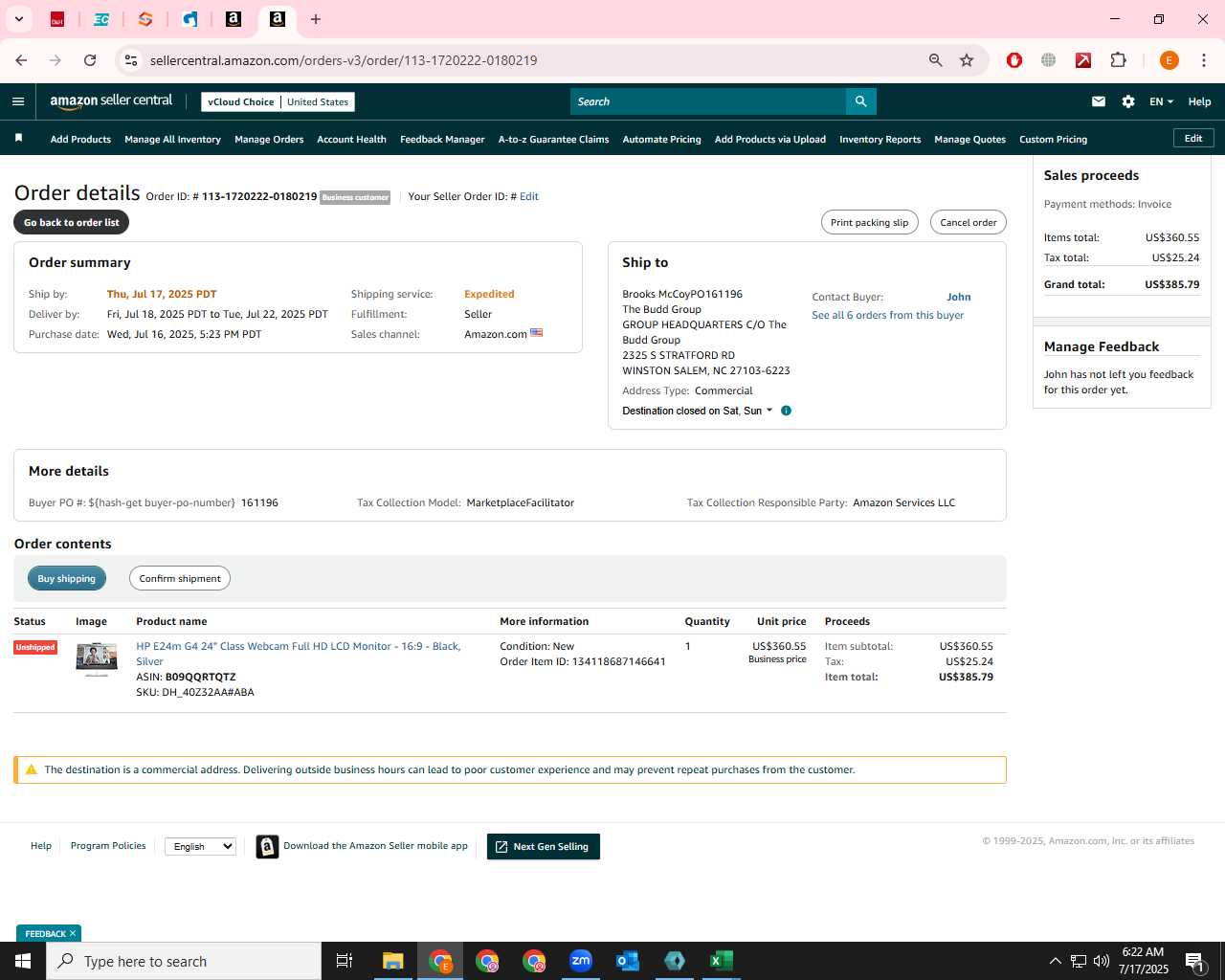Click the browser back arrow
The width and height of the screenshot is (1225, 980).
click(x=21, y=60)
